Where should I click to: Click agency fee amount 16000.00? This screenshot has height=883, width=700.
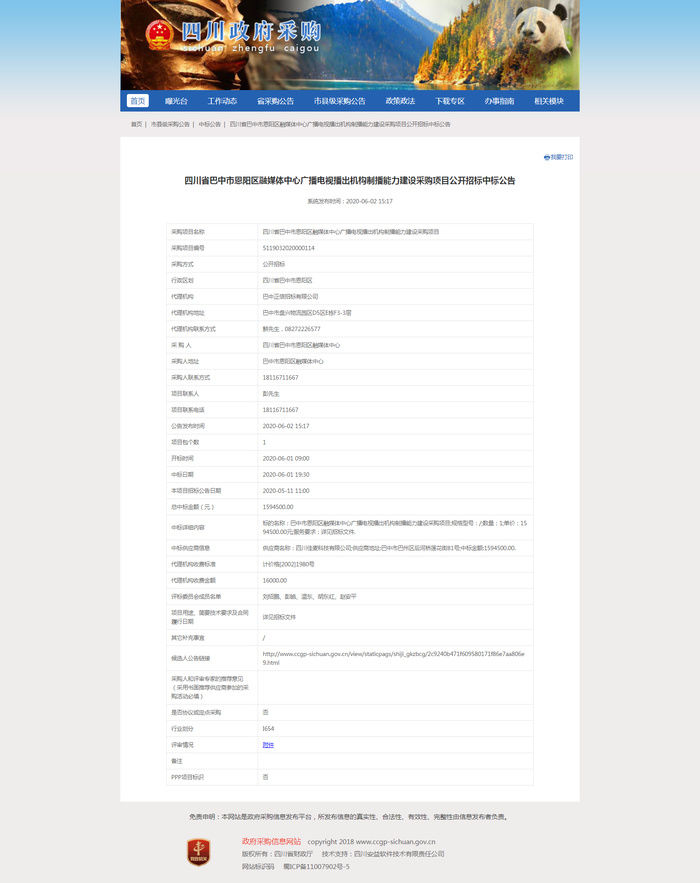pos(275,580)
